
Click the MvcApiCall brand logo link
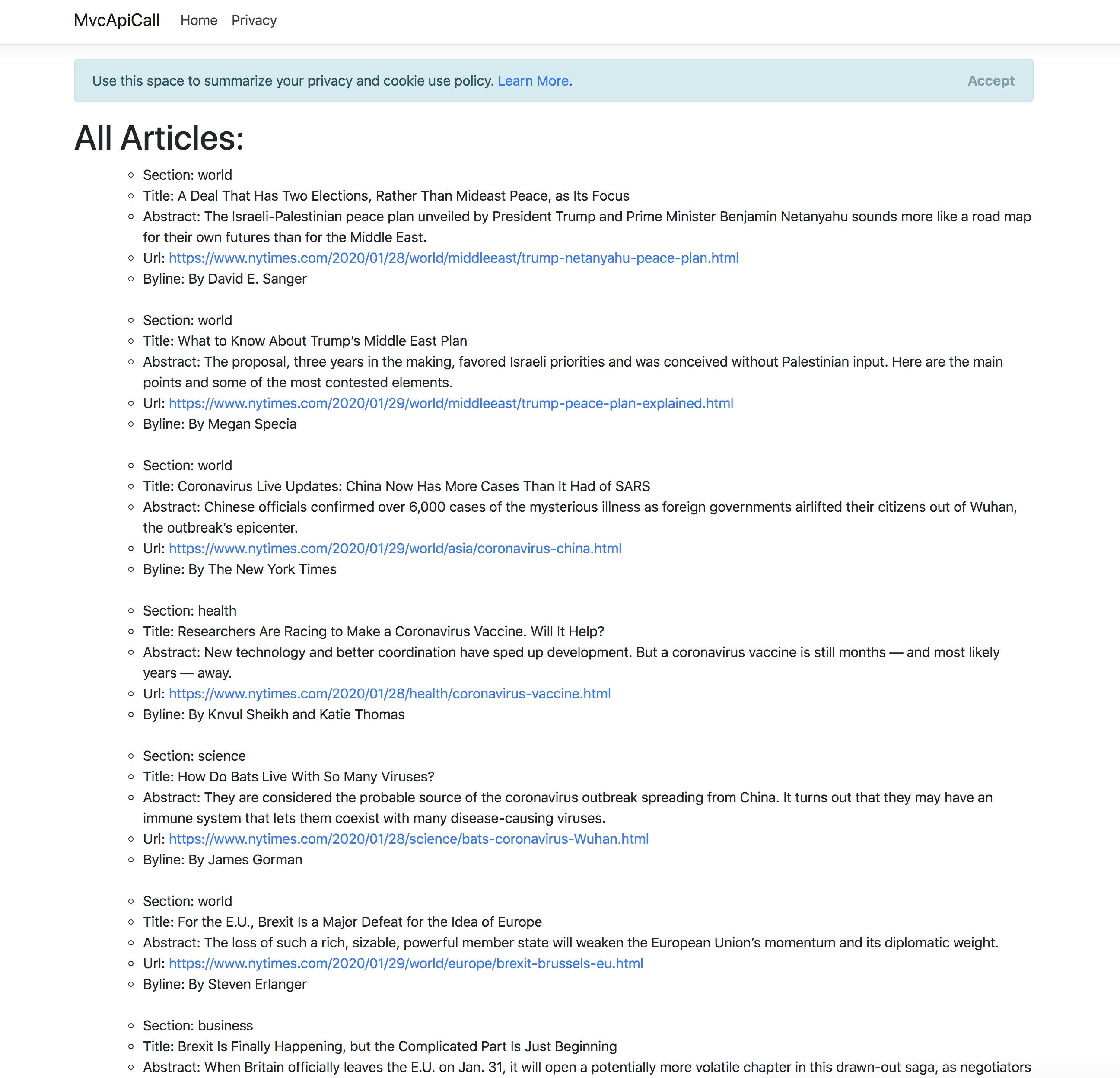pyautogui.click(x=117, y=21)
